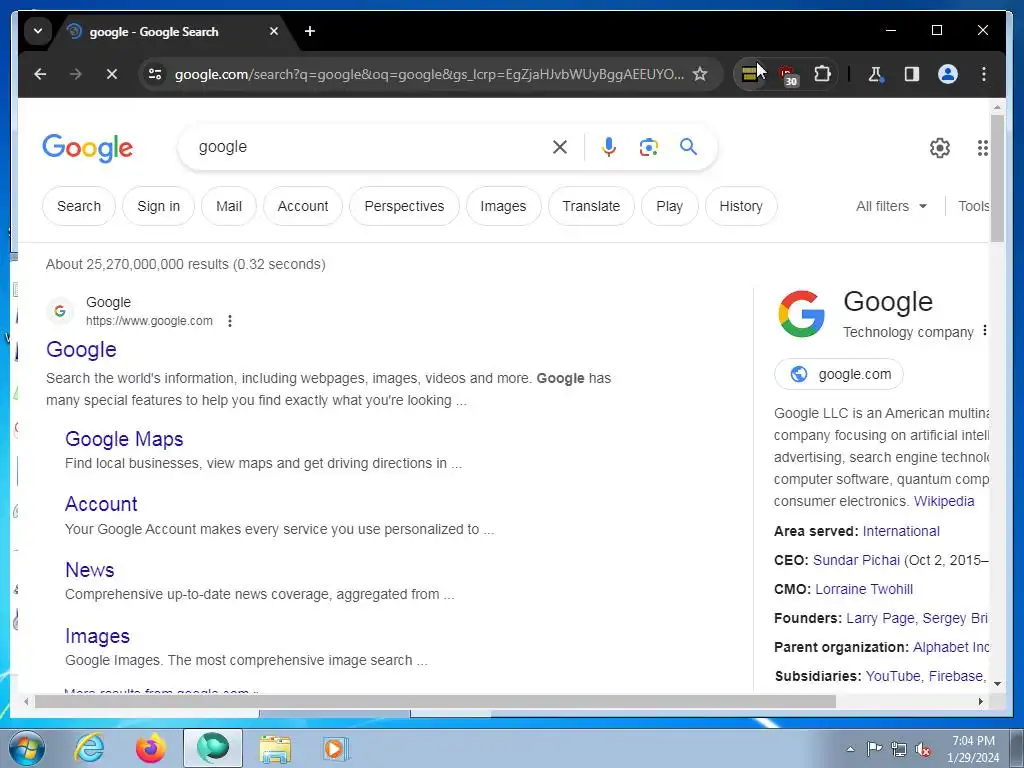This screenshot has width=1024, height=768.
Task: Open the Tools option
Action: [x=974, y=206]
